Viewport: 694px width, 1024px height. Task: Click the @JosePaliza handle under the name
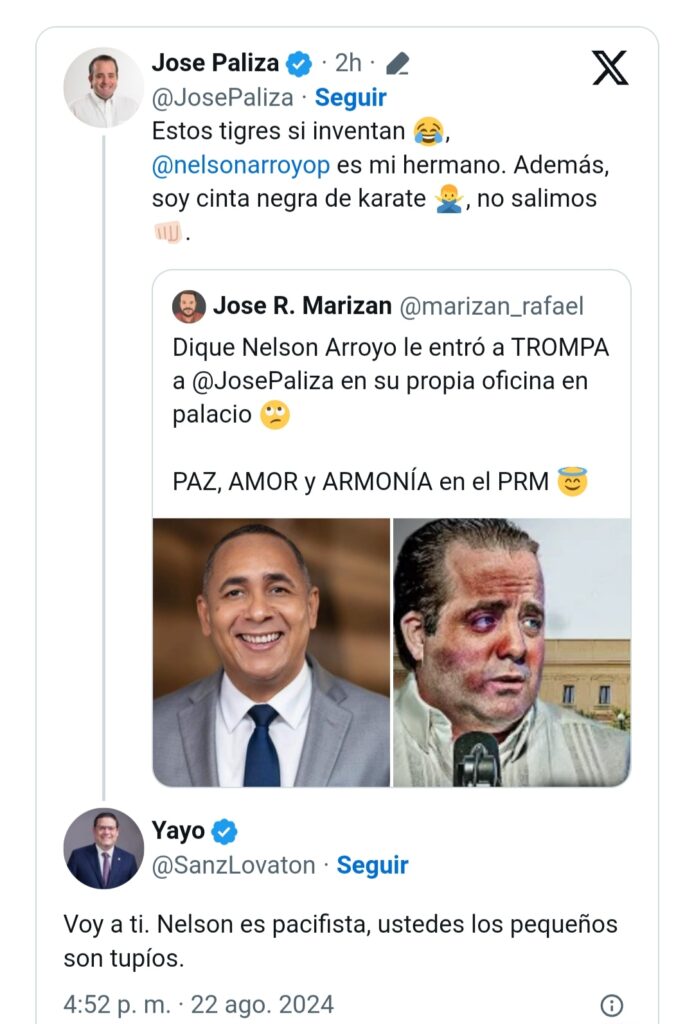tap(223, 98)
